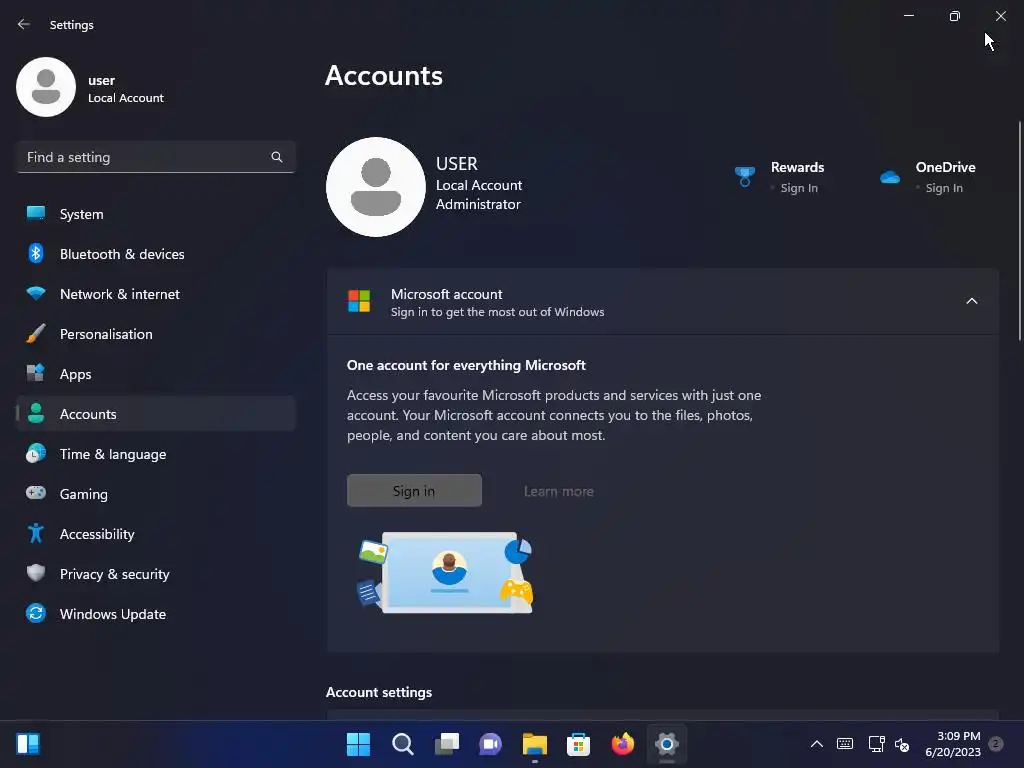Open File Explorer from the taskbar
1024x768 pixels.
pyautogui.click(x=534, y=744)
